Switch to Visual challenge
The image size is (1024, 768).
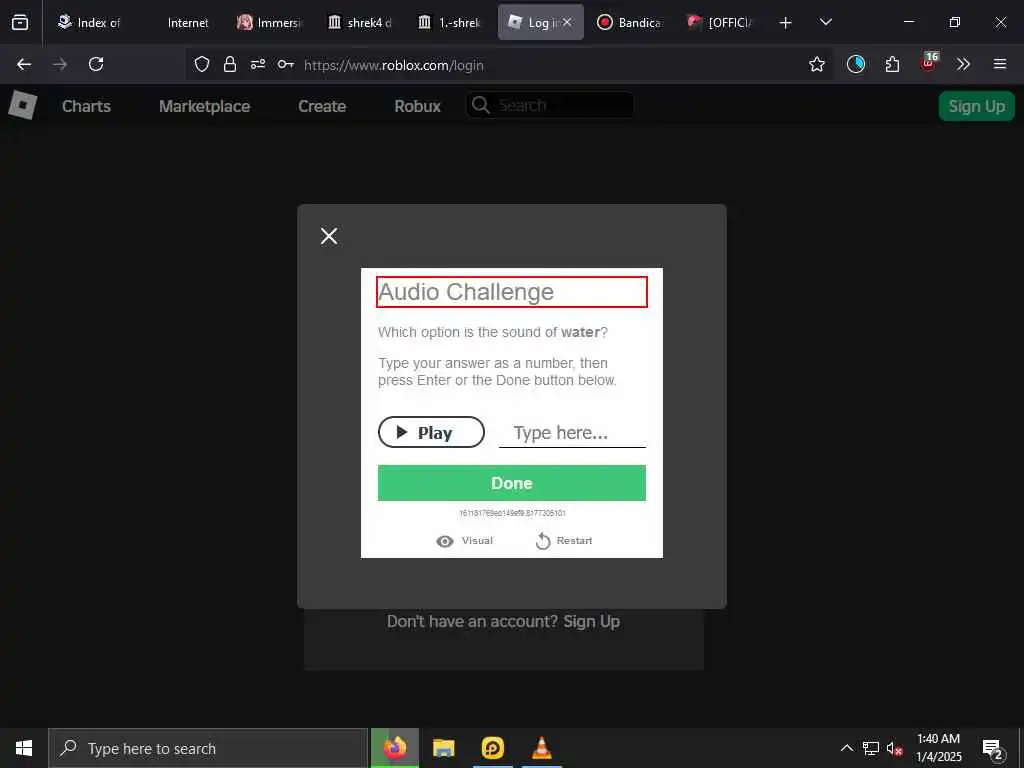point(464,541)
